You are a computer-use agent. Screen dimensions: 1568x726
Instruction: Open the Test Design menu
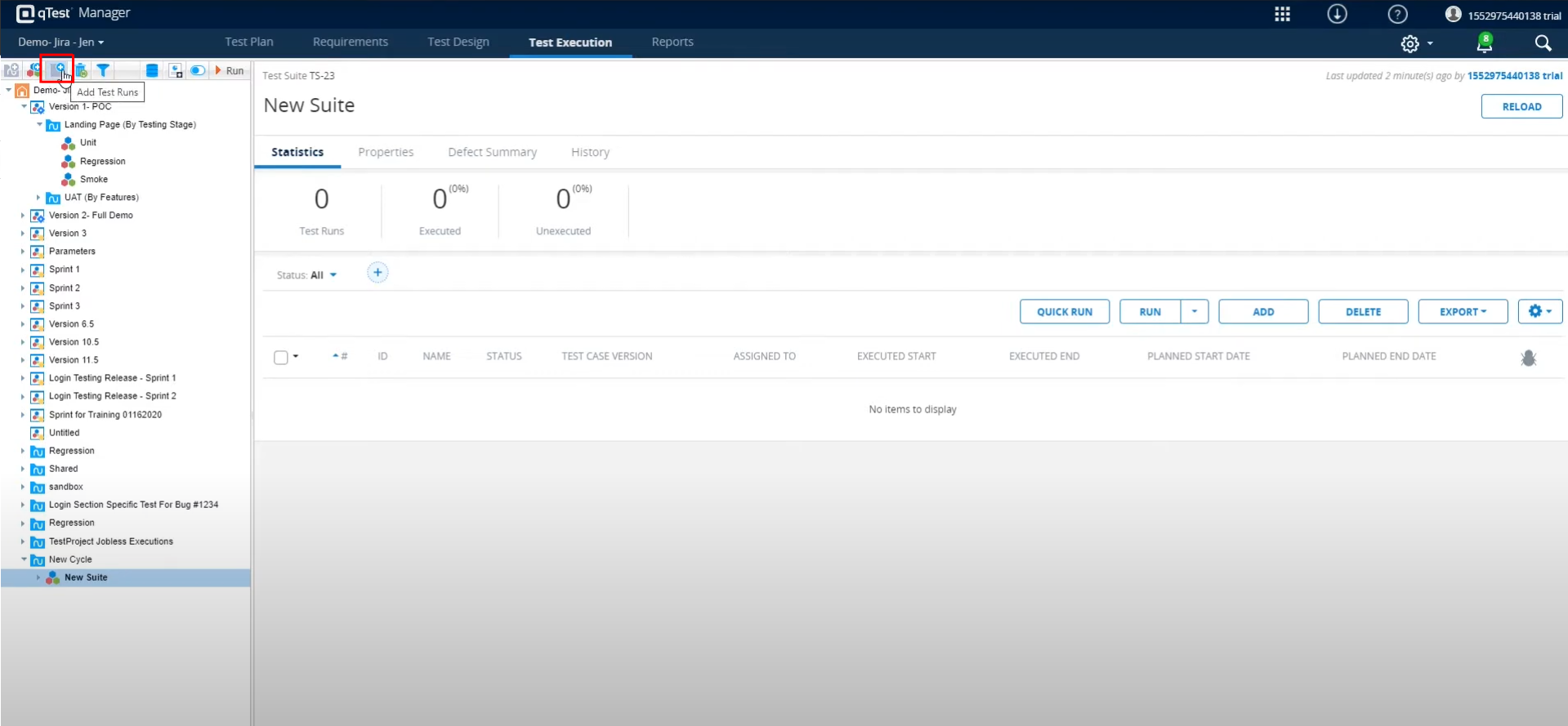[x=458, y=42]
